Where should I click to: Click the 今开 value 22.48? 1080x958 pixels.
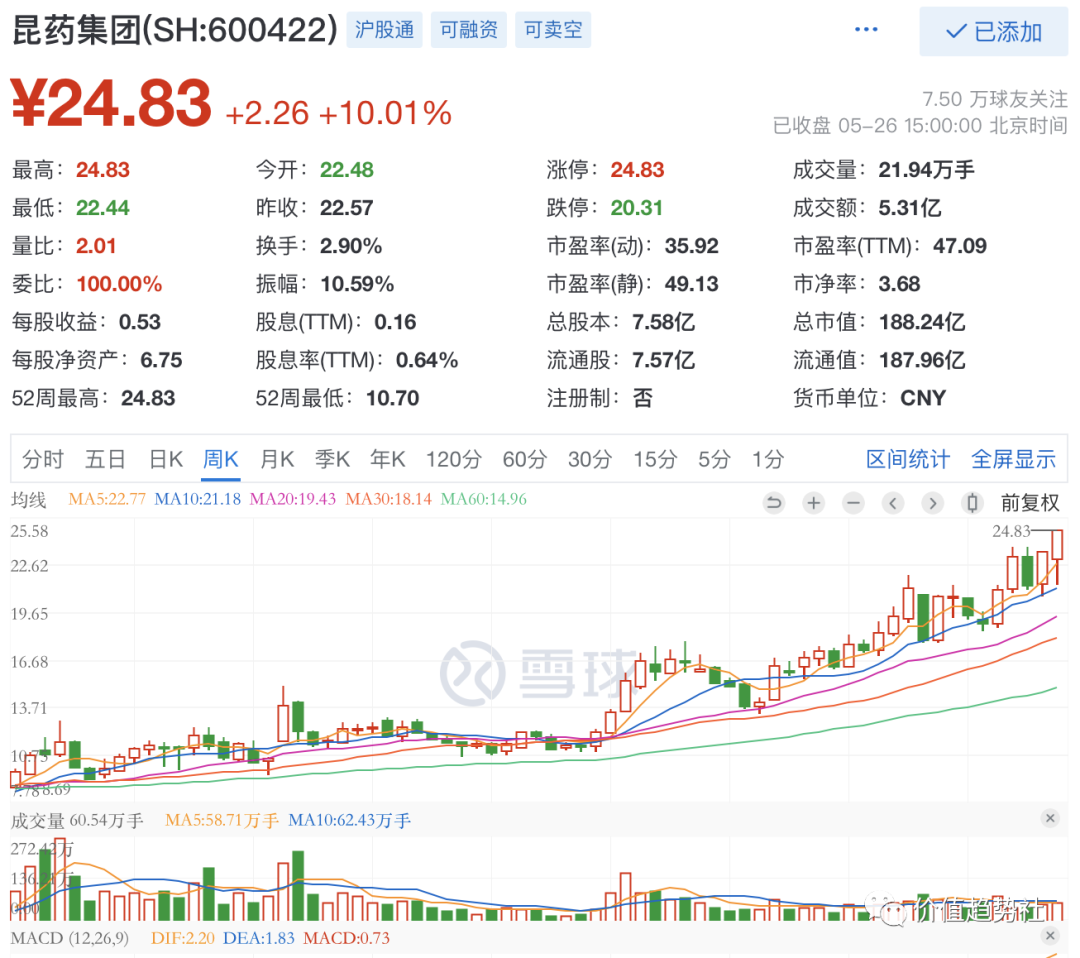pyautogui.click(x=346, y=169)
